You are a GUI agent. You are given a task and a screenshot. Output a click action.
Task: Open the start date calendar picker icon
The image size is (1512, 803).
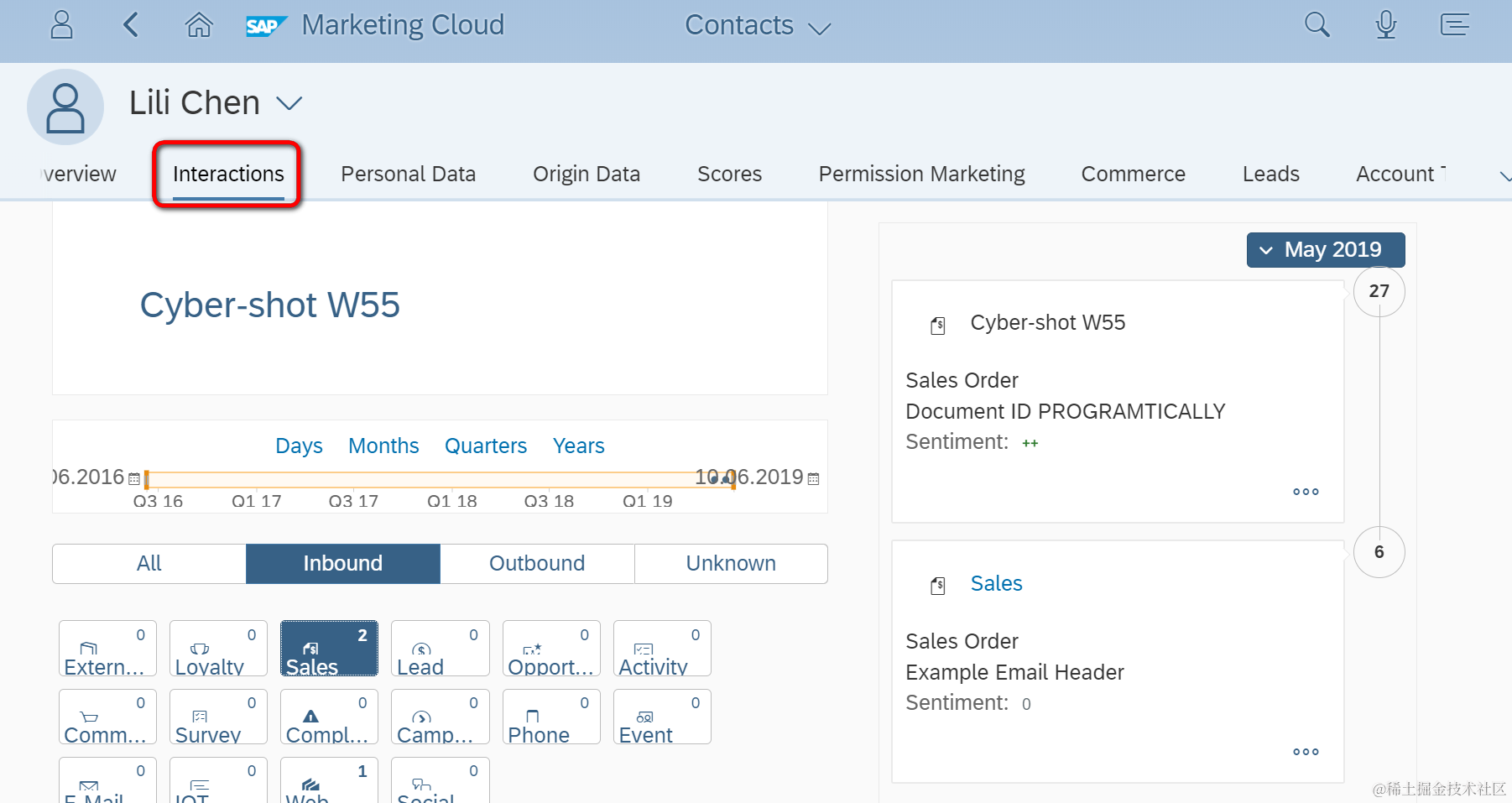pos(134,479)
